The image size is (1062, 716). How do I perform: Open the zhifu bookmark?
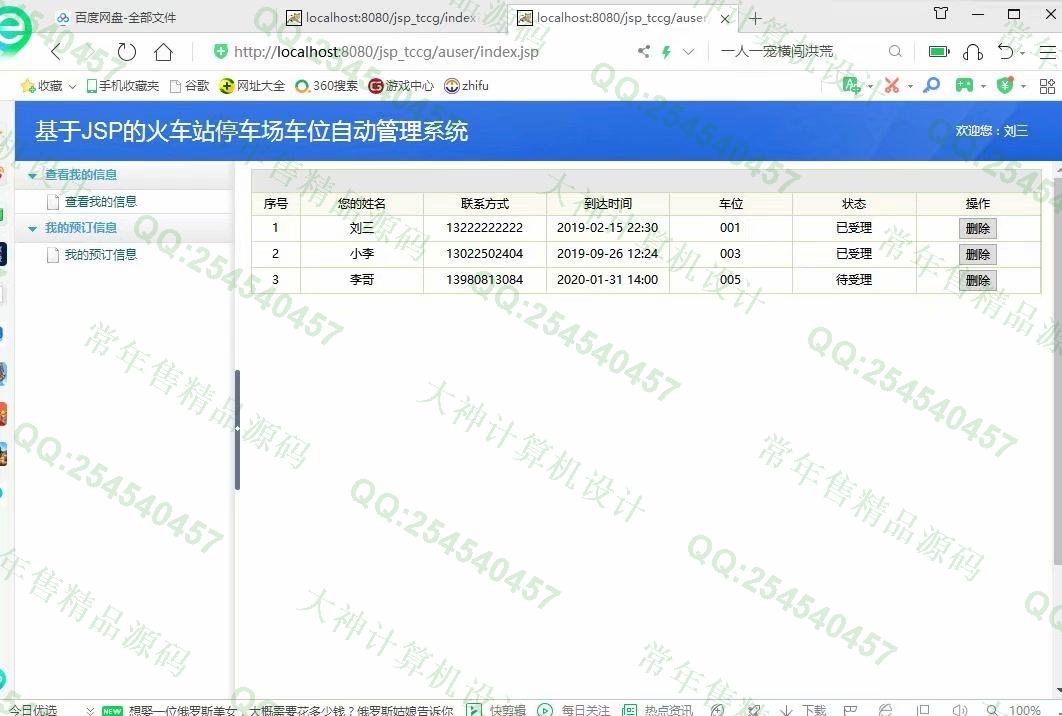[466, 85]
